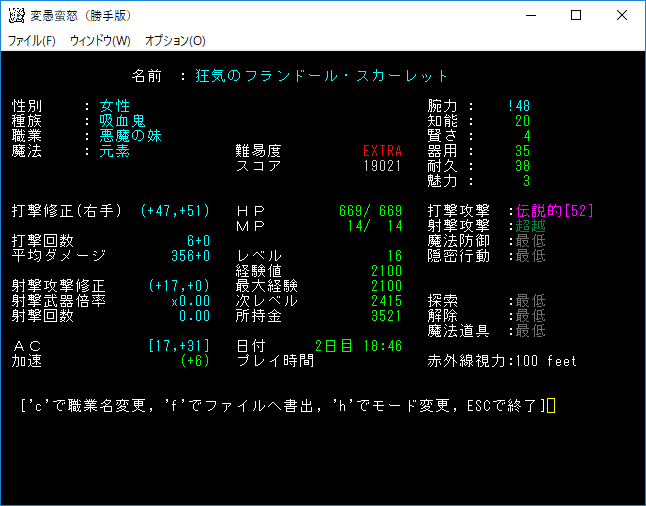
Task: Click the magic realm value 元素
Action: point(115,151)
